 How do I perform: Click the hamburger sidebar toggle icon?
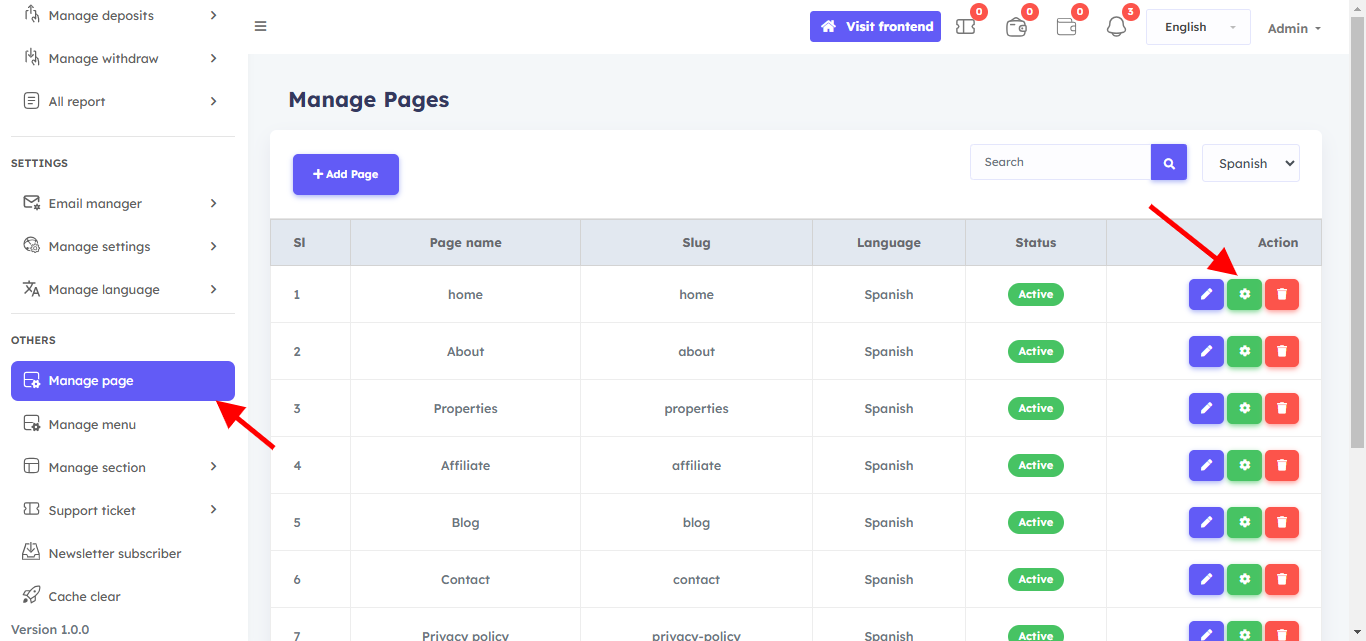point(260,27)
